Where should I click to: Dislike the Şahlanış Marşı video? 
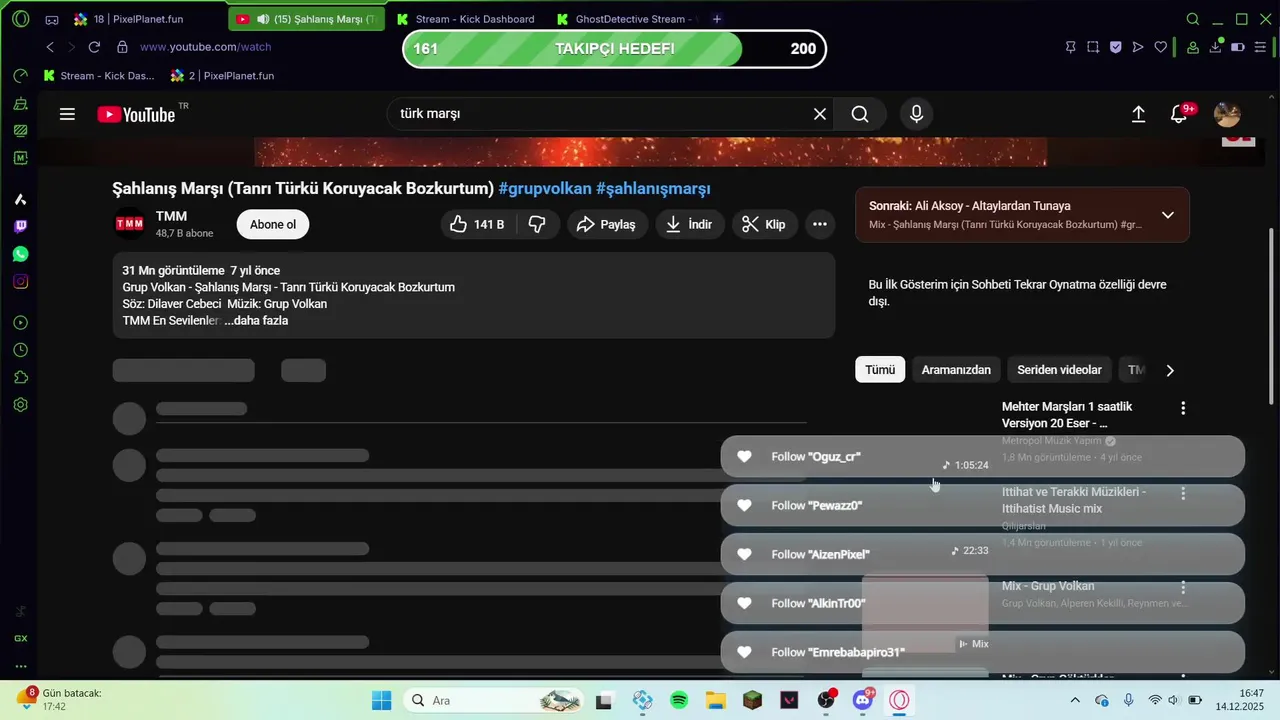click(x=537, y=224)
